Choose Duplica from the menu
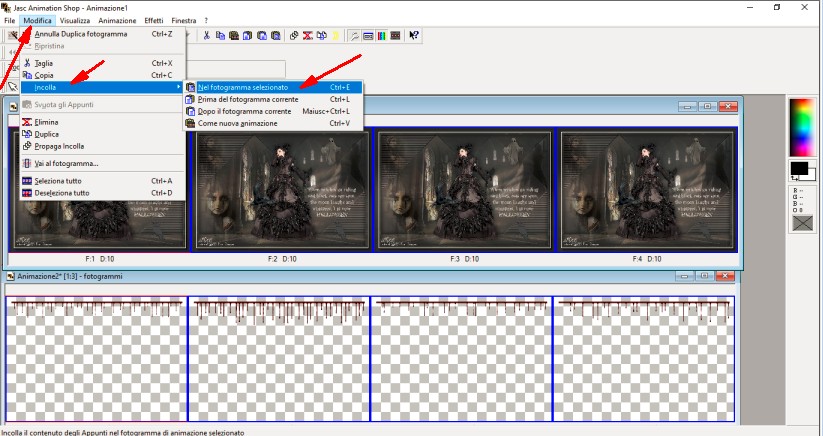This screenshot has width=823, height=436. coord(103,134)
